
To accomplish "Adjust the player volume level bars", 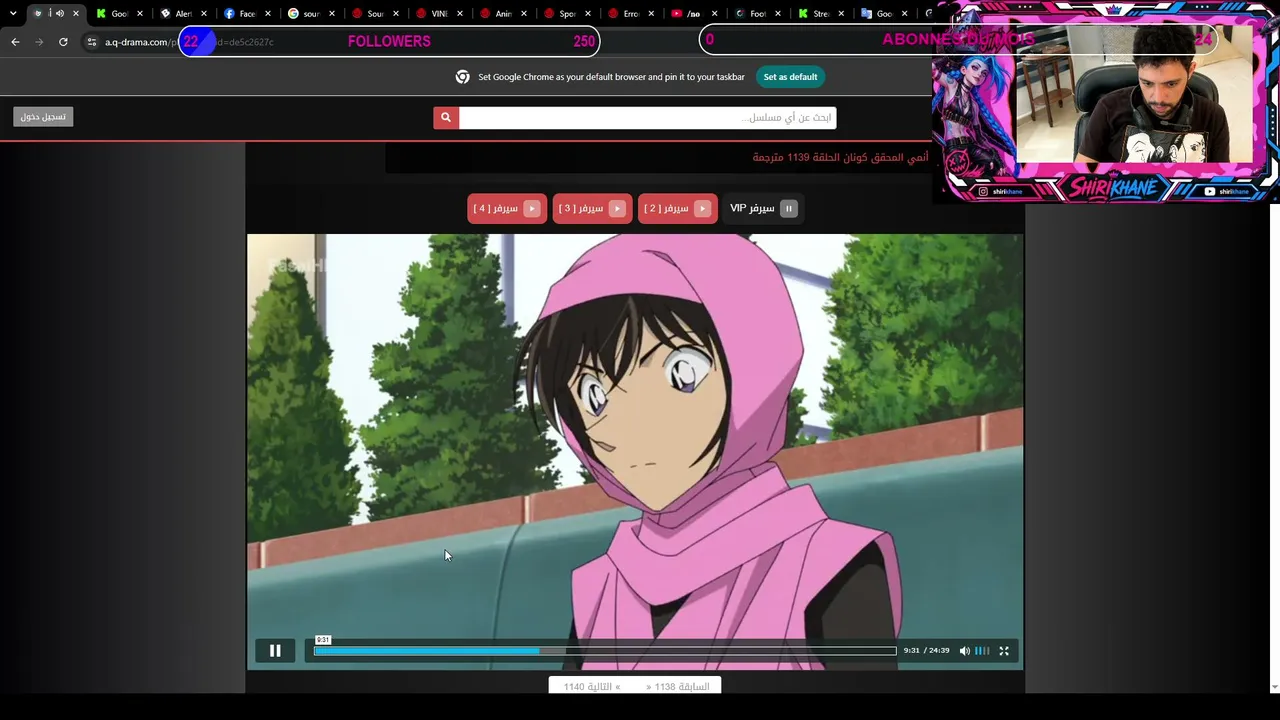I will (982, 651).
